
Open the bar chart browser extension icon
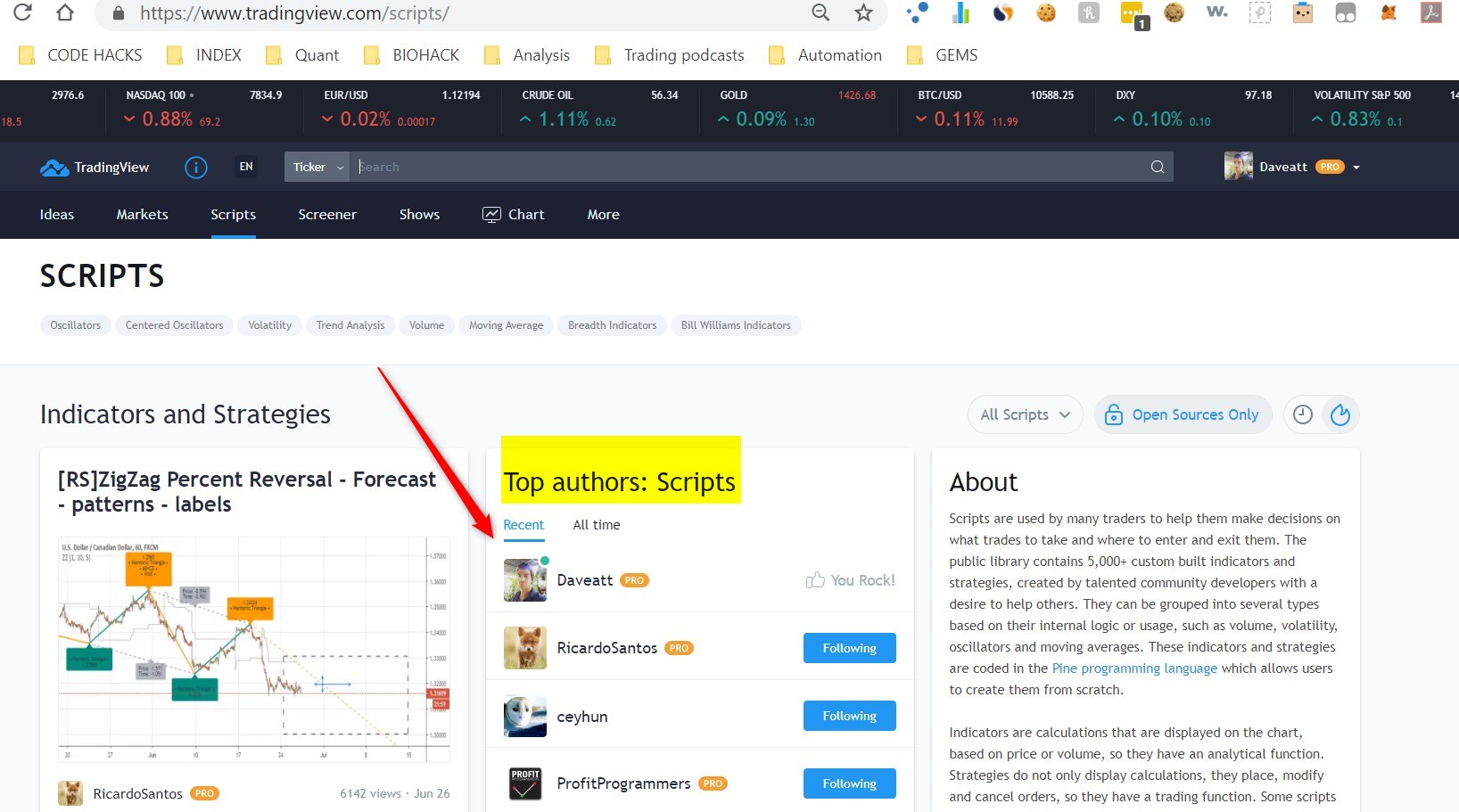(960, 12)
